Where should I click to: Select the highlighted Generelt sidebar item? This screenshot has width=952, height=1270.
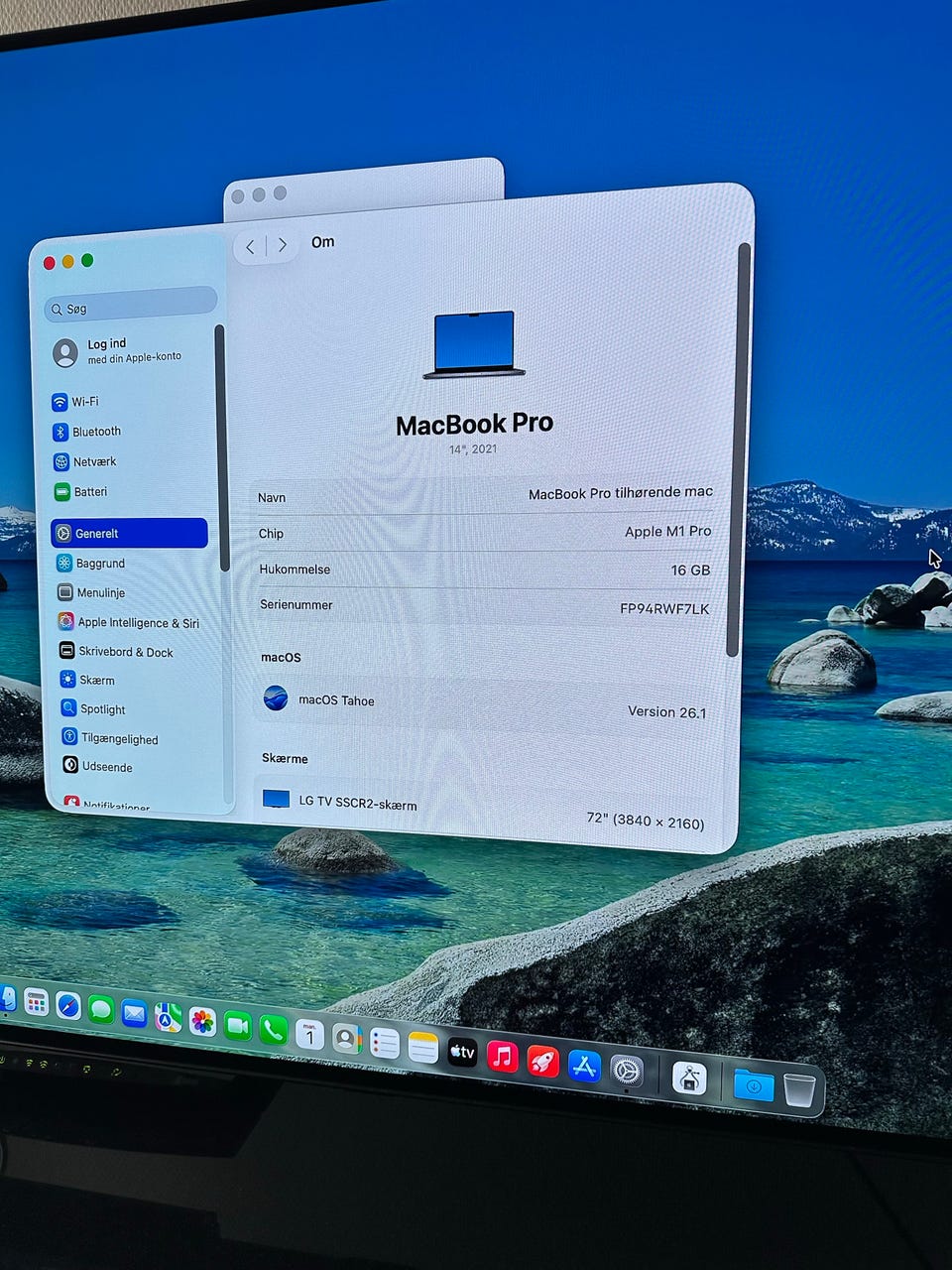tap(129, 533)
